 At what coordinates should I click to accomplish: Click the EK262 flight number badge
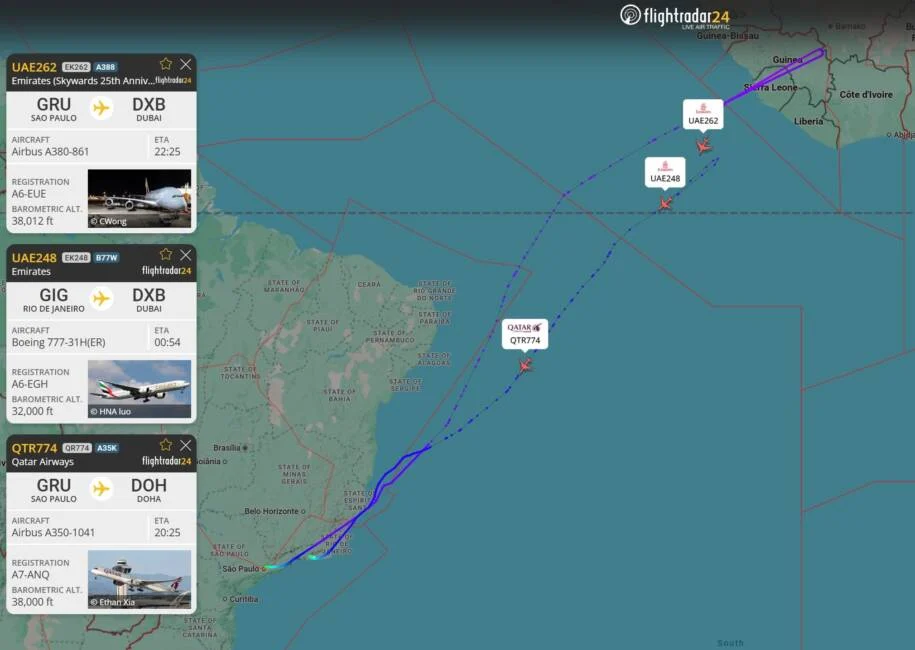(x=76, y=67)
